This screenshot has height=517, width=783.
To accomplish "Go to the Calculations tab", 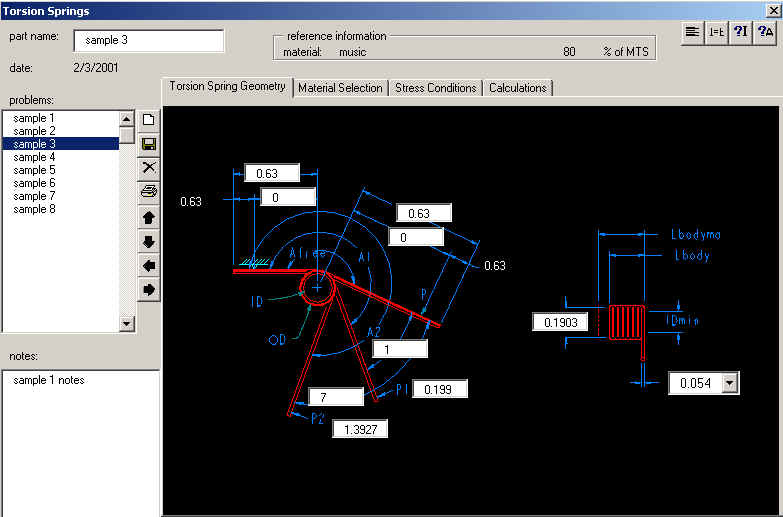I will point(517,88).
